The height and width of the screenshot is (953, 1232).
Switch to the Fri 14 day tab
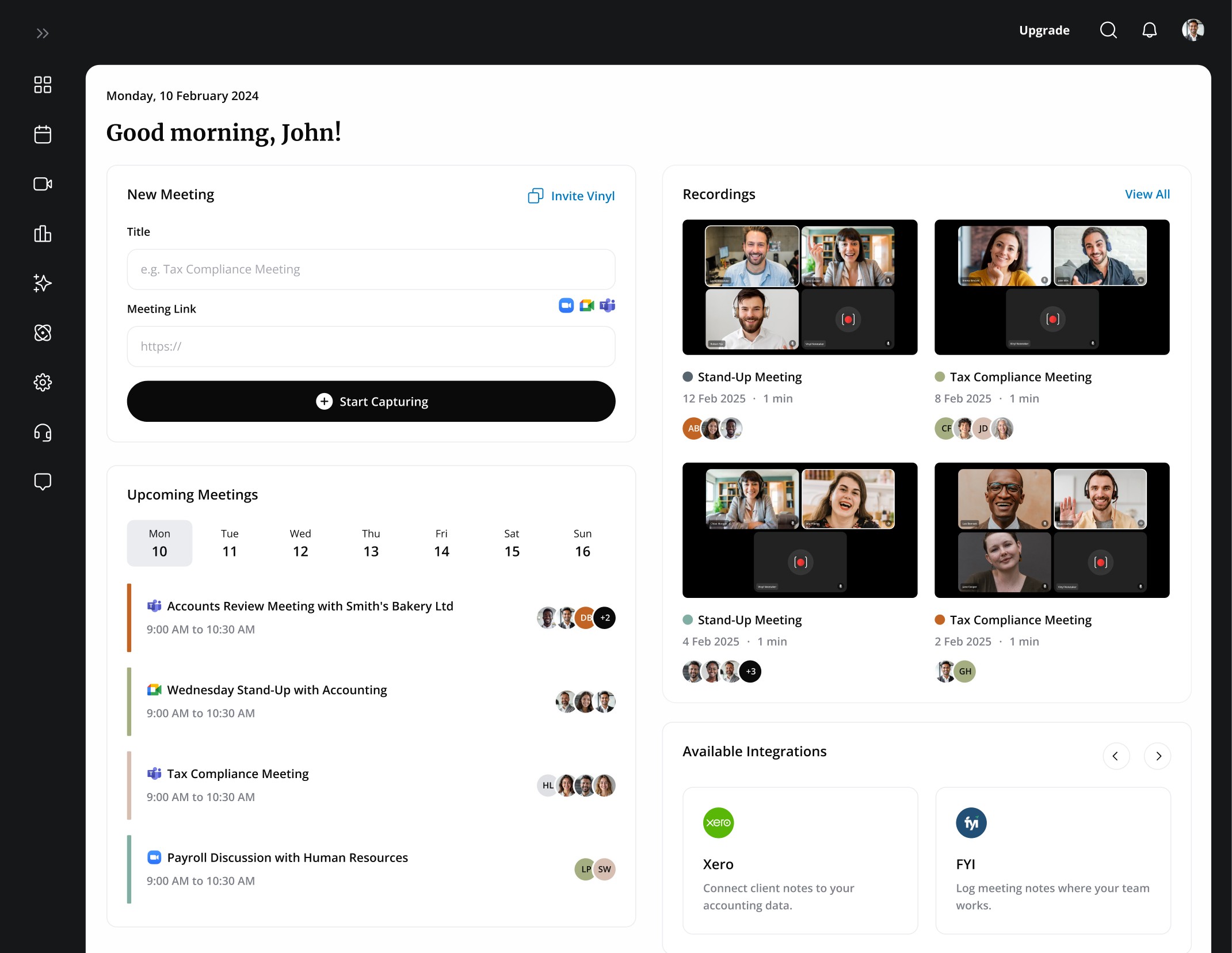[441, 543]
